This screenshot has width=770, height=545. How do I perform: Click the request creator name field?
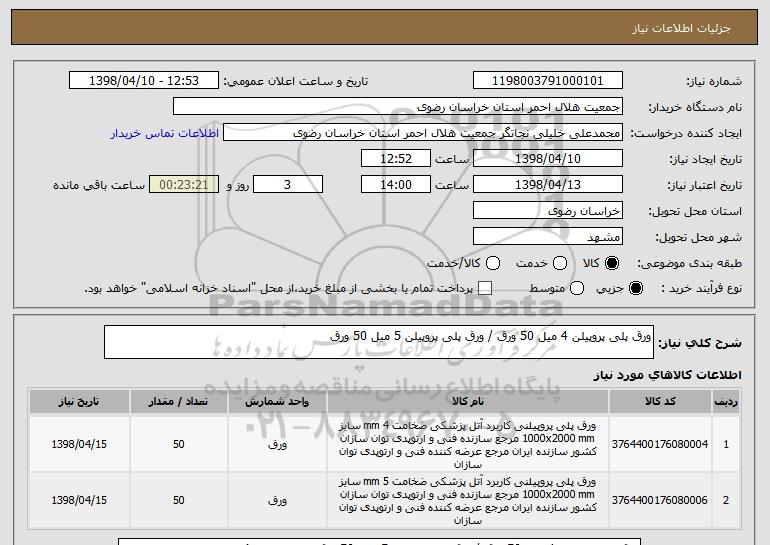point(423,133)
